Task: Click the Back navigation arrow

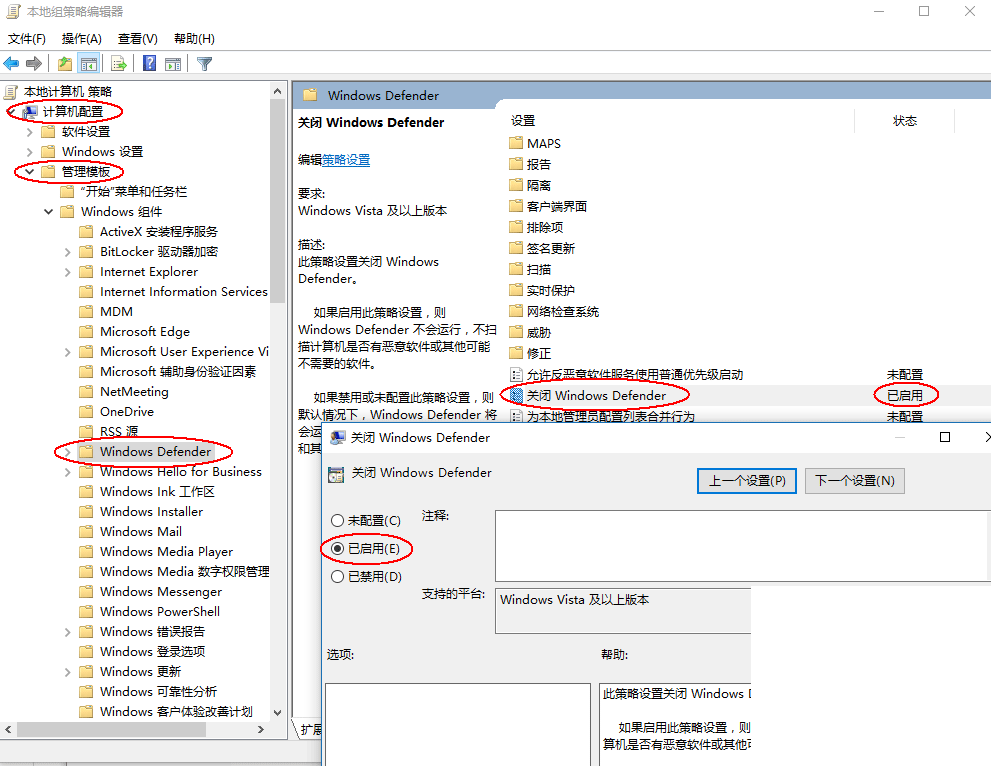Action: (12, 63)
